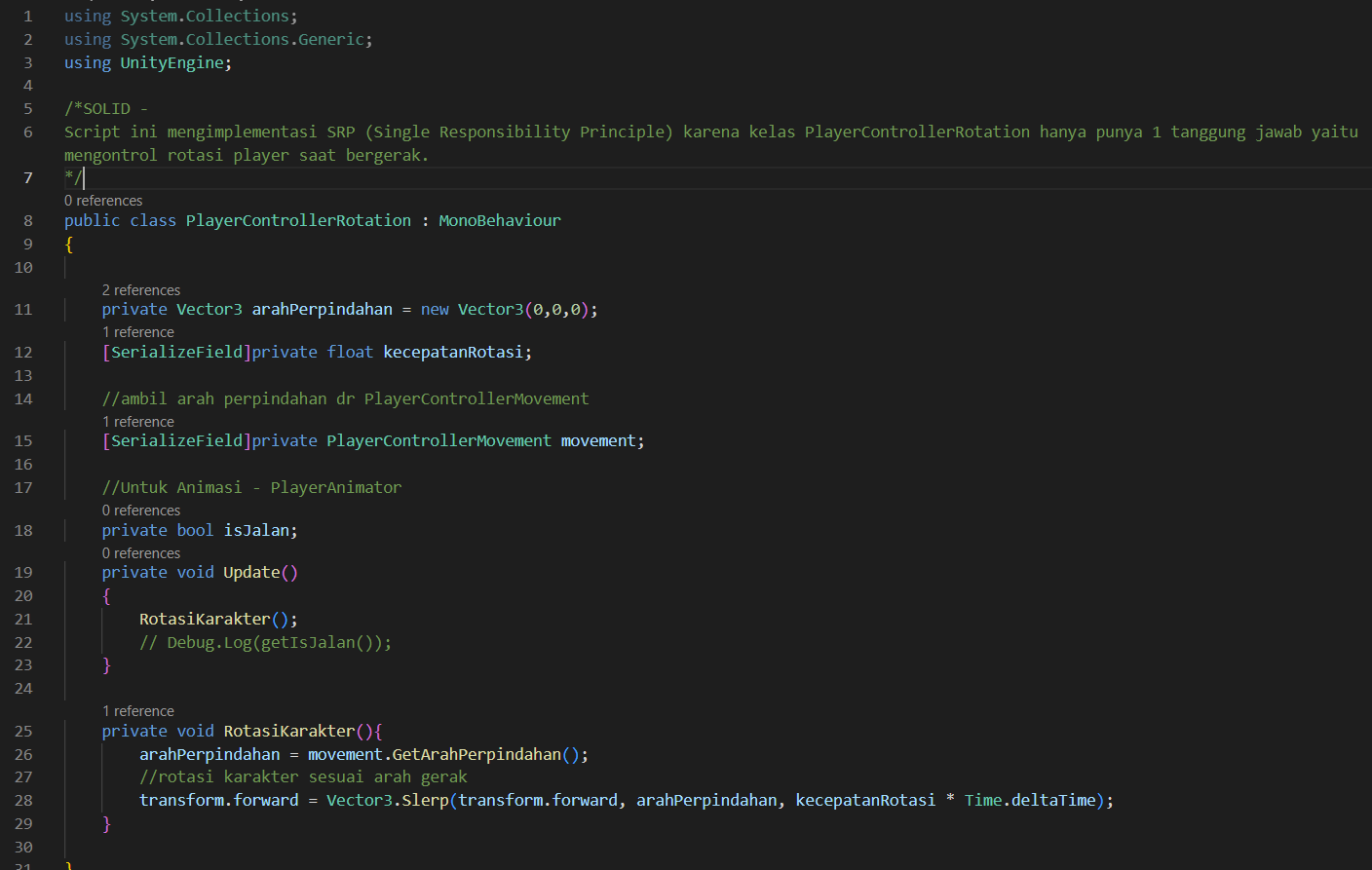Select line number 28 in the gutter

pyautogui.click(x=23, y=799)
